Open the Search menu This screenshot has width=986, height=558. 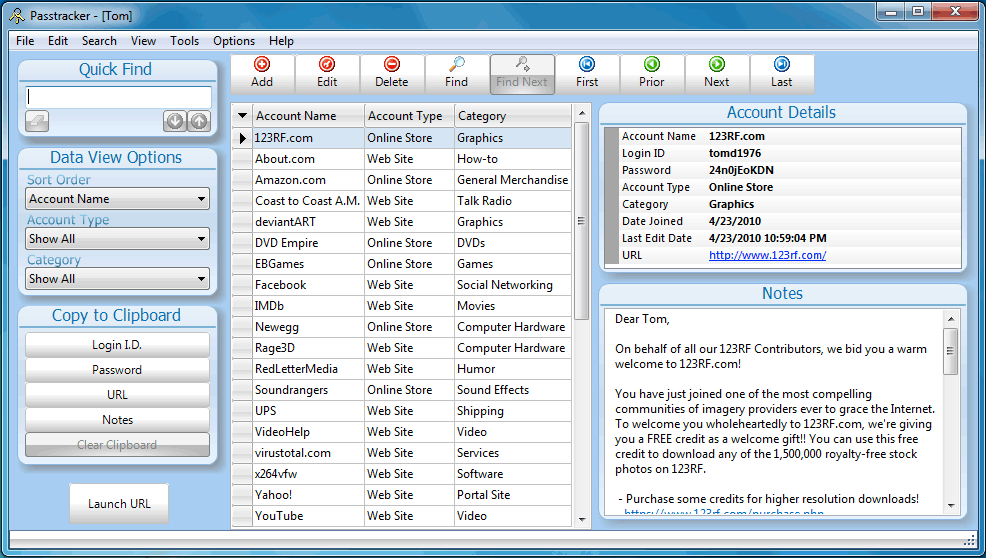pyautogui.click(x=99, y=41)
